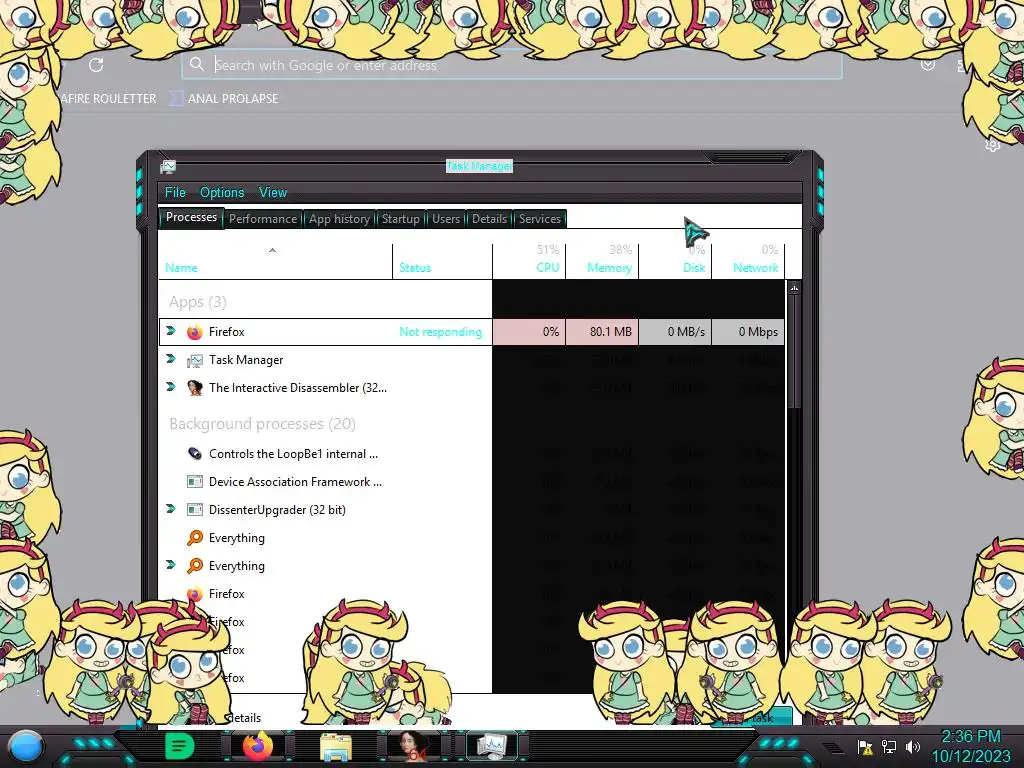Click the Firefox icon in the Apps list
The width and height of the screenshot is (1024, 768).
point(195,332)
